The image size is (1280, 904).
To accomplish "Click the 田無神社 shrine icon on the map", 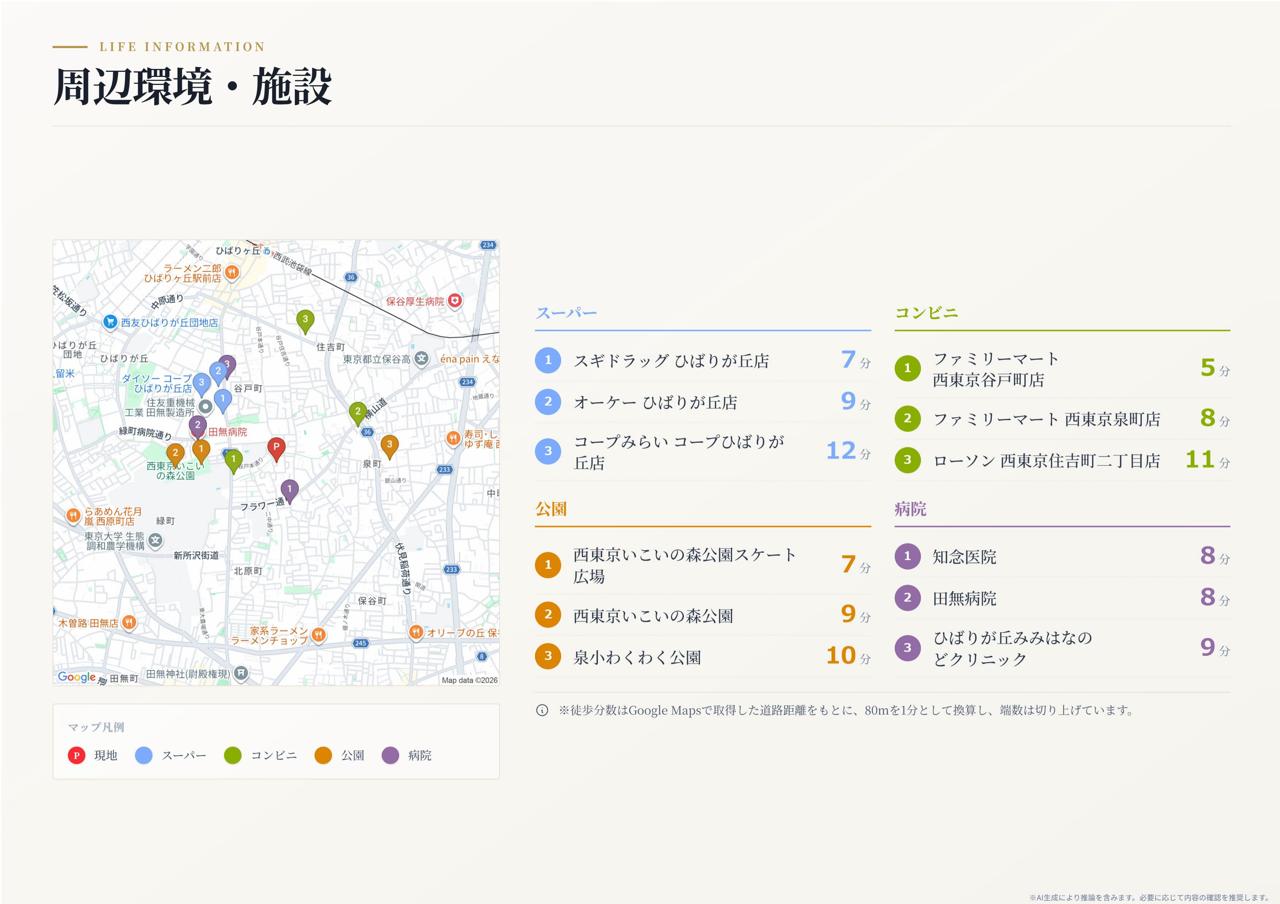I will (240, 674).
